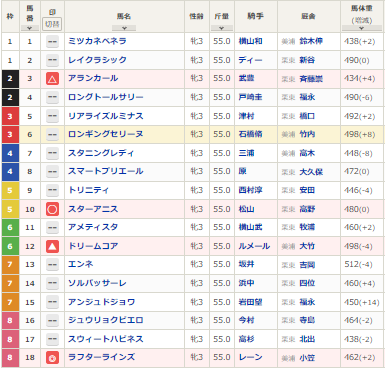Screen dimensions: 385x368
Task: Open horse page for エンネ
Action: click(81, 264)
